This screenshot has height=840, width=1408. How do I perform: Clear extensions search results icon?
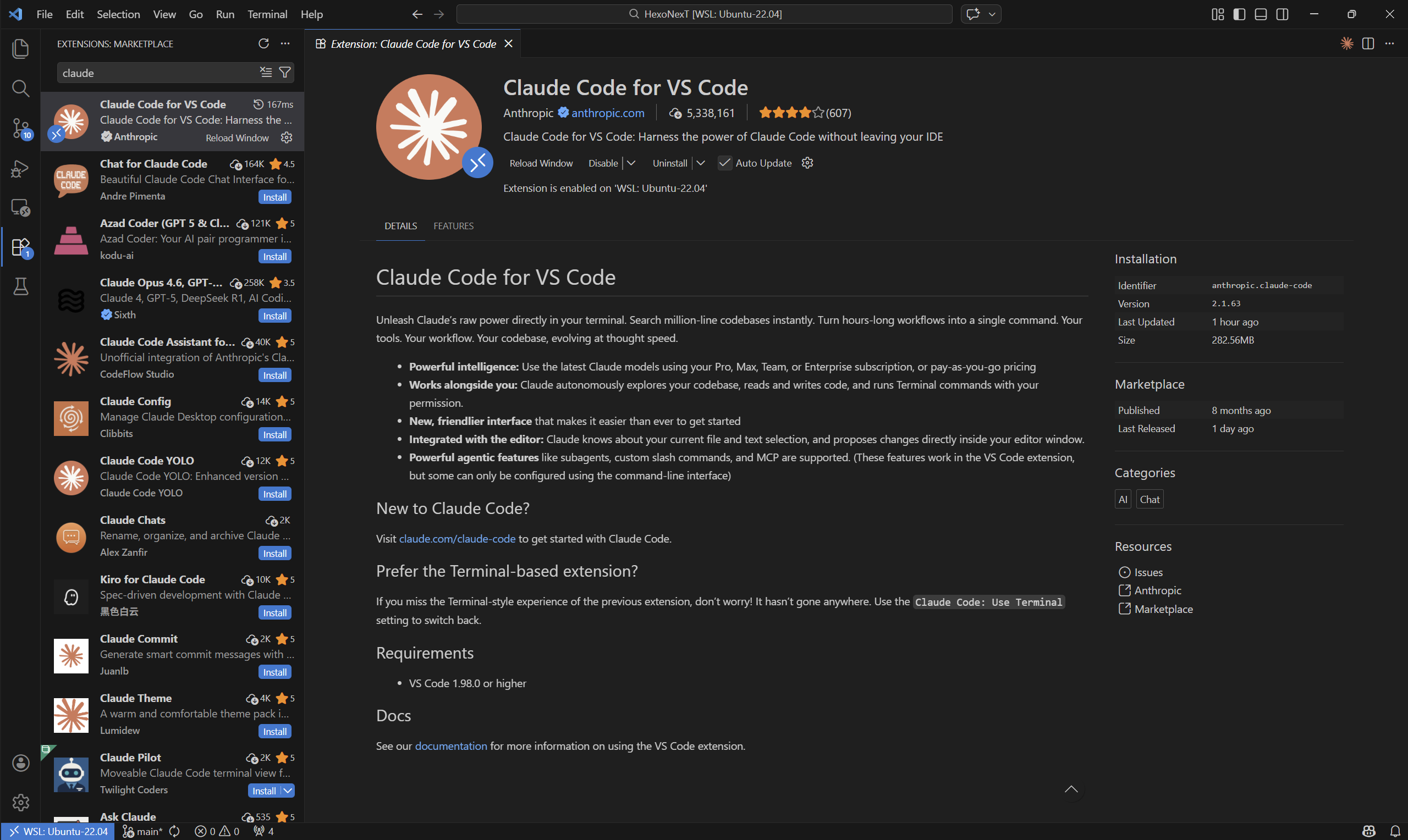pyautogui.click(x=266, y=72)
